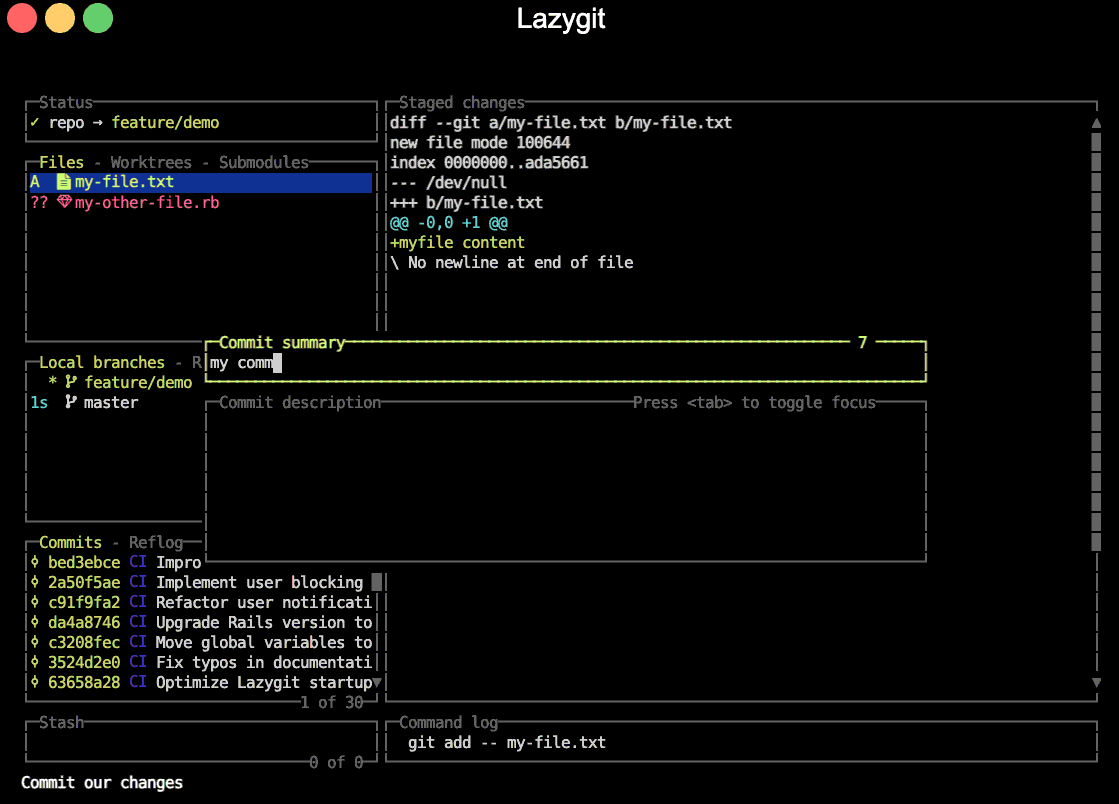
Task: Click the 'new file mode 100644' line
Action: pos(480,142)
